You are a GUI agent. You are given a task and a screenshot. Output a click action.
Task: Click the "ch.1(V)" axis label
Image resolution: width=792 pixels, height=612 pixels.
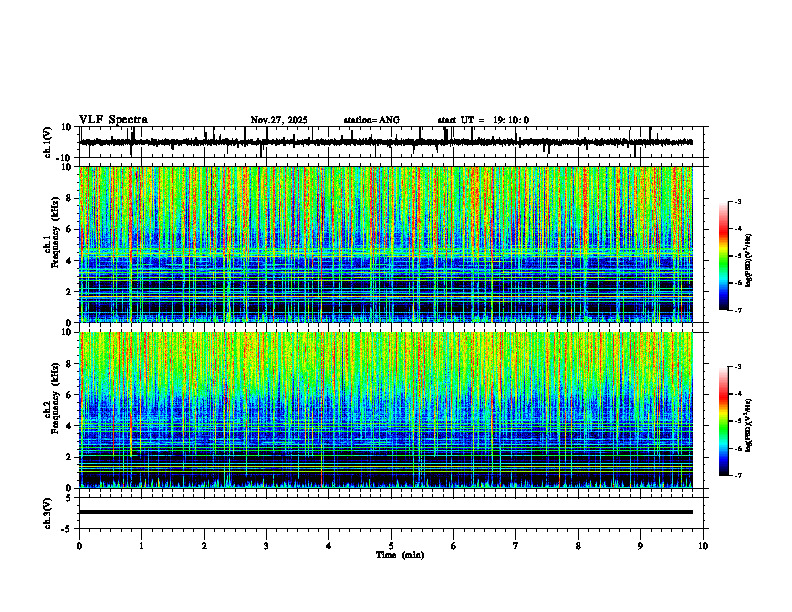click(48, 142)
